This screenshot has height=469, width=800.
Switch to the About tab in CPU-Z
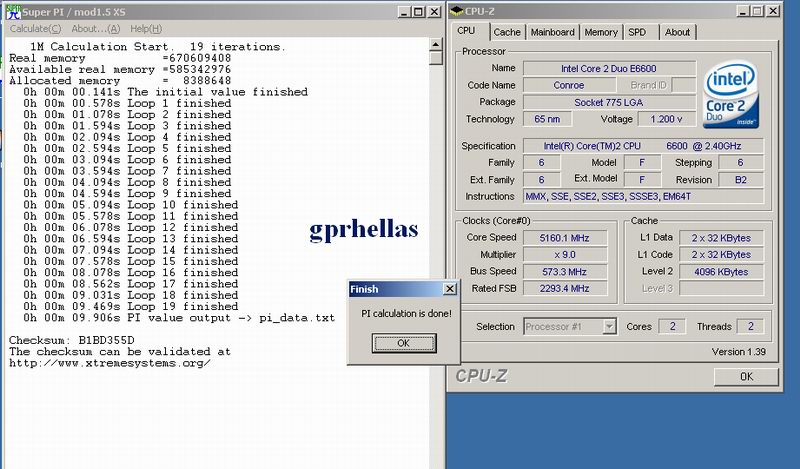(x=677, y=32)
